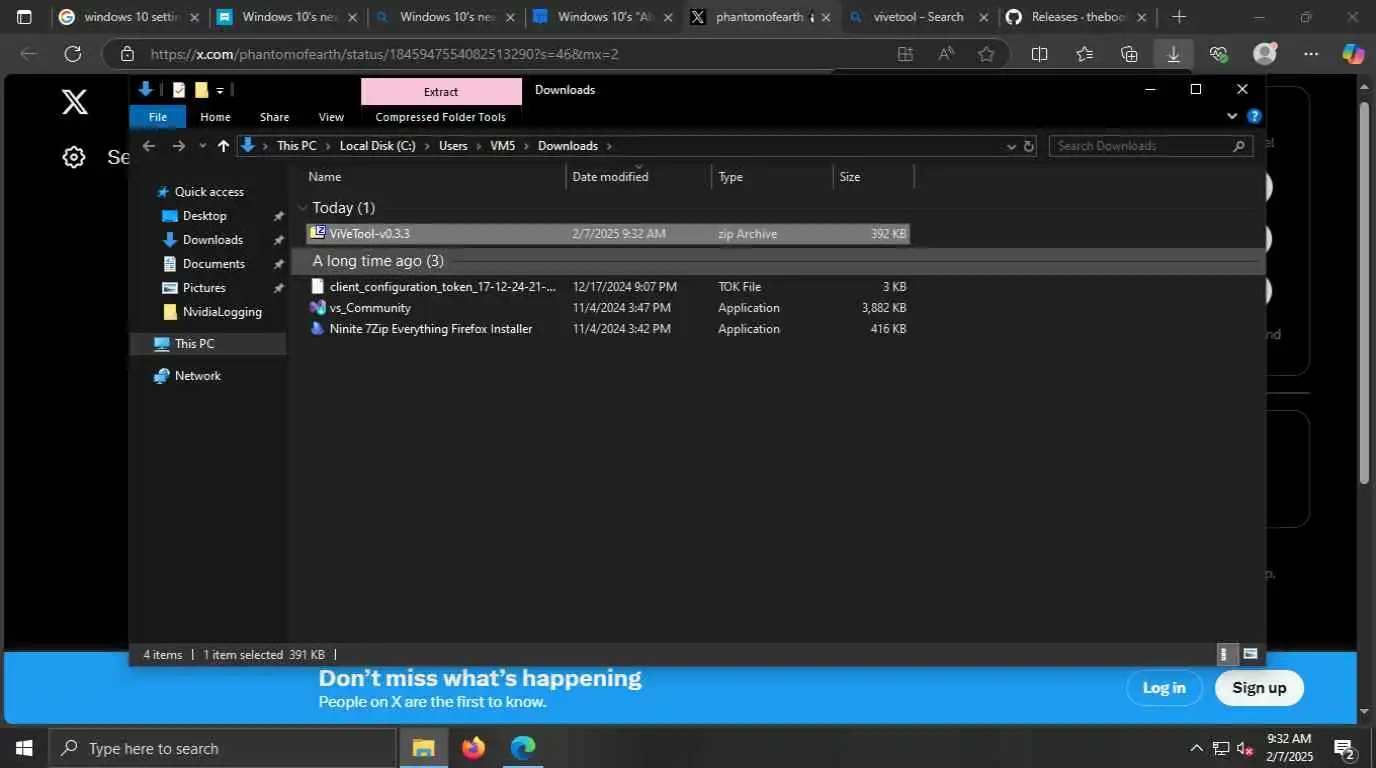Viewport: 1376px width, 768px height.
Task: Click the taskbar search box
Action: click(222, 748)
